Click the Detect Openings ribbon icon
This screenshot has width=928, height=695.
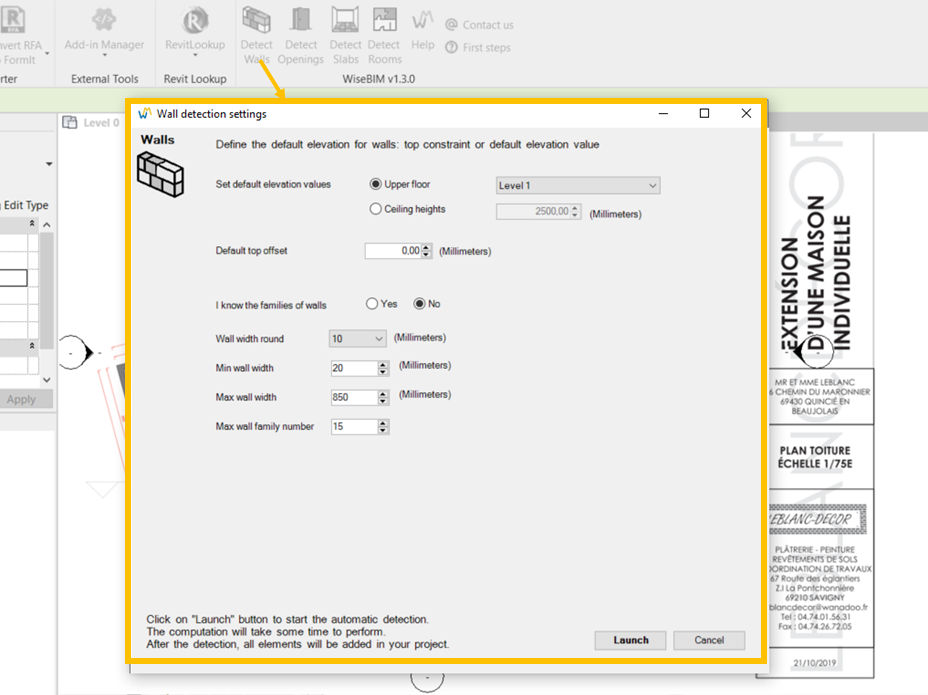click(x=301, y=20)
